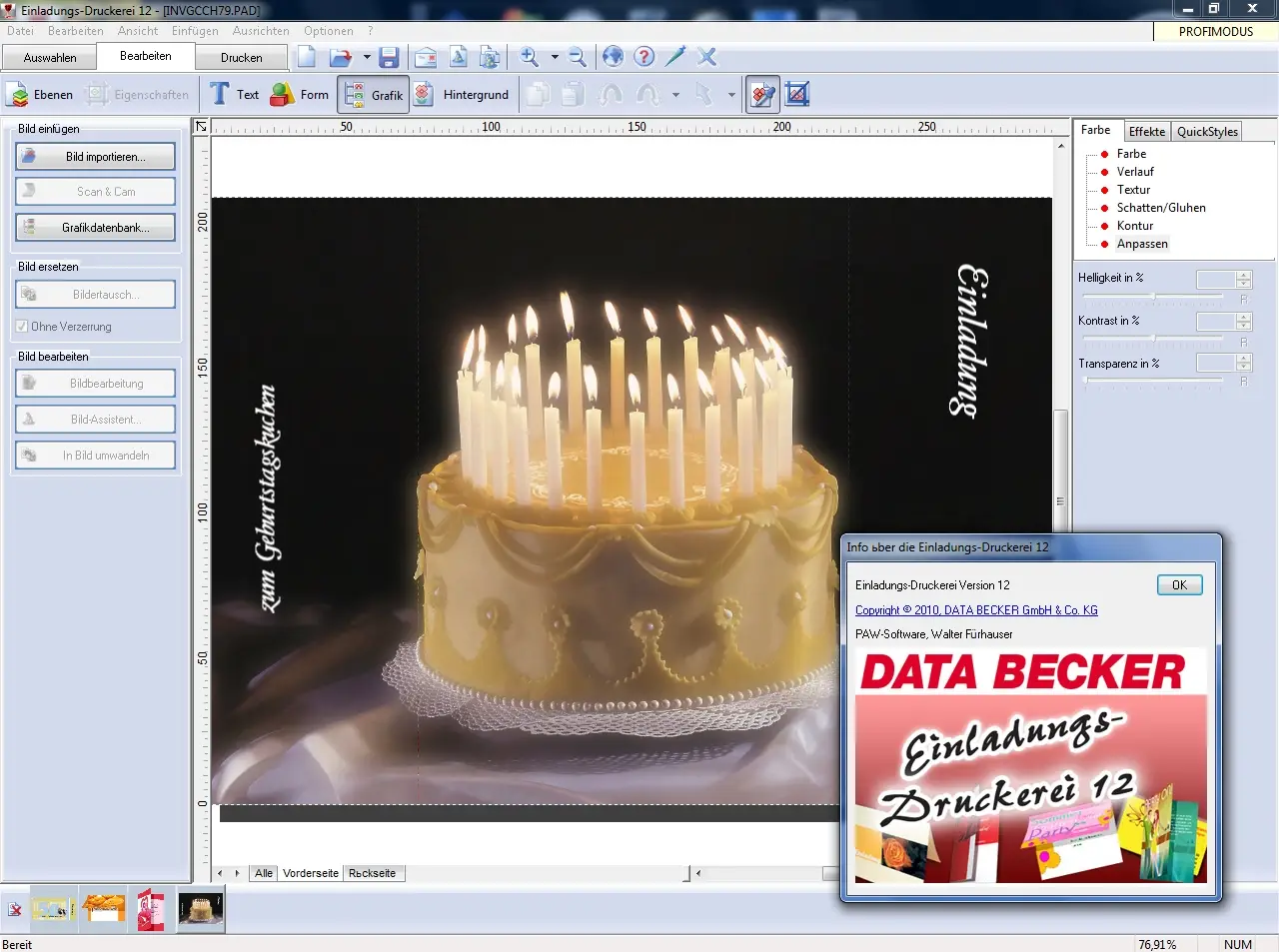Viewport: 1279px width, 952px height.
Task: Open the zoom level dropdown arrow
Action: tap(555, 57)
